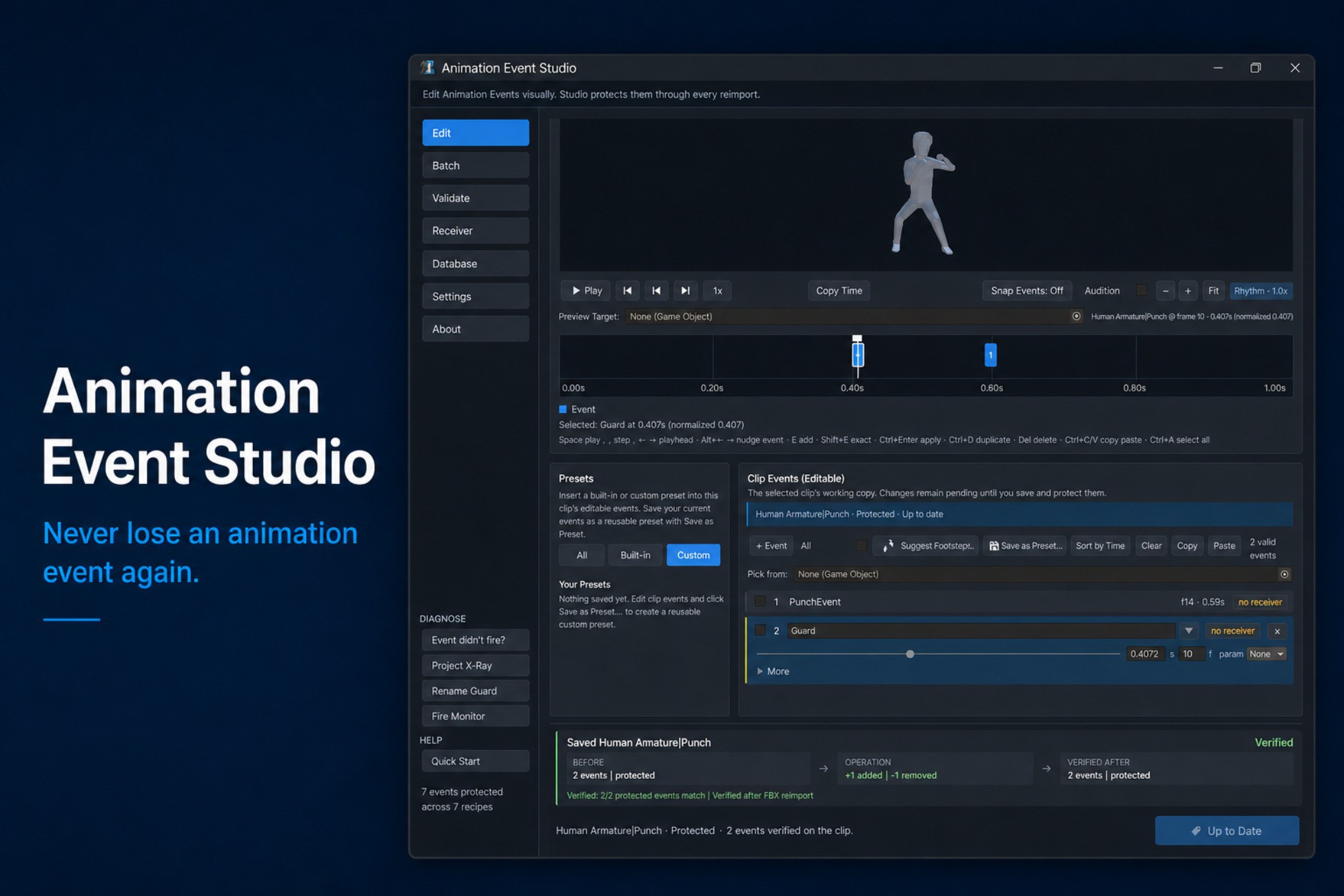Click Sort by Time
Image resolution: width=1344 pixels, height=896 pixels.
(x=1100, y=546)
